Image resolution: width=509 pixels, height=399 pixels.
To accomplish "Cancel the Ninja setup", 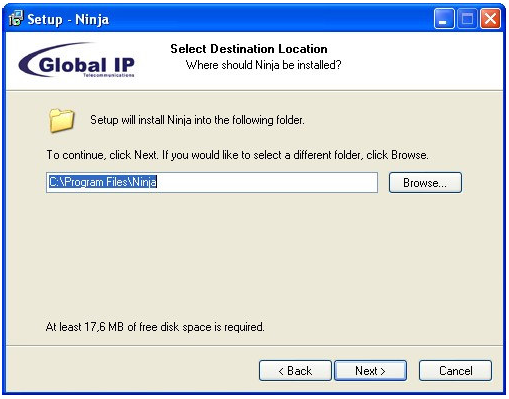I will (455, 370).
